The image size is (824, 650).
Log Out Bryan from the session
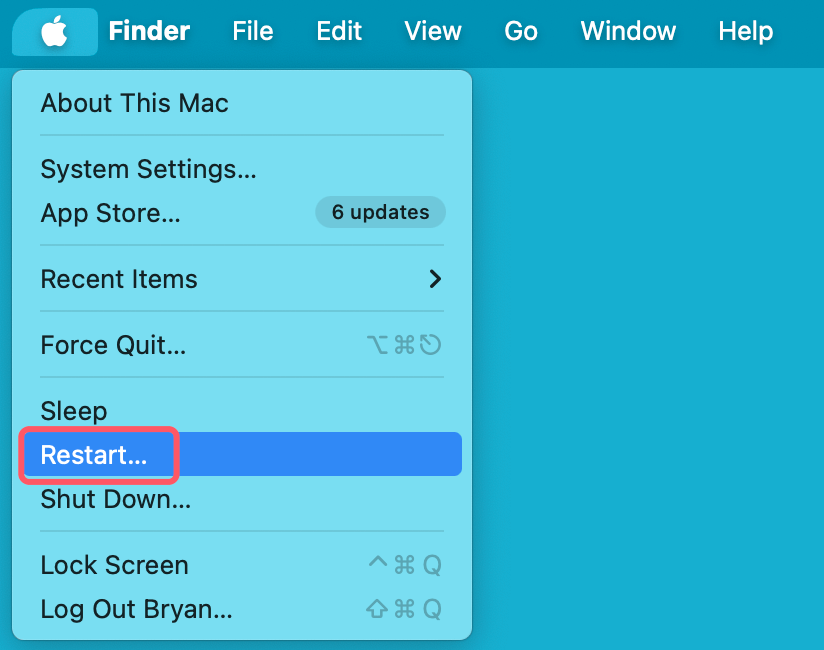tap(135, 608)
